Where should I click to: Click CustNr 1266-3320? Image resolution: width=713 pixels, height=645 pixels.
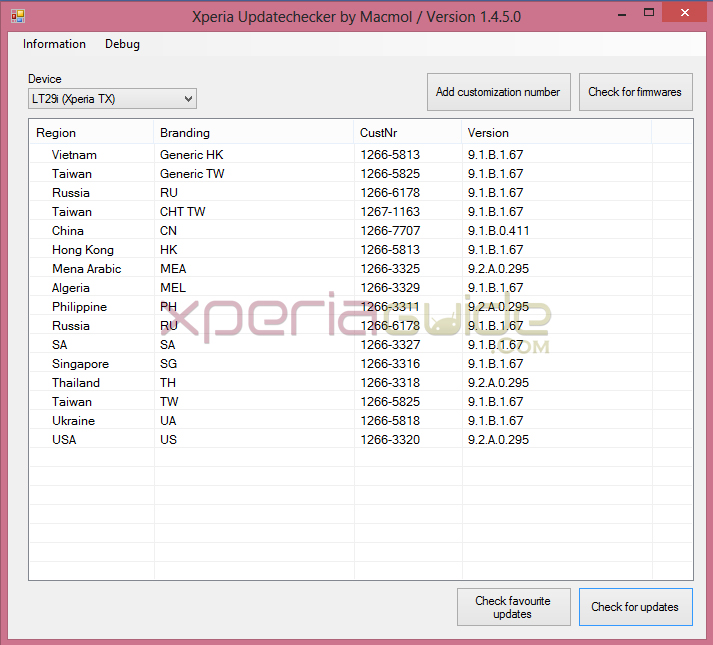pos(390,440)
